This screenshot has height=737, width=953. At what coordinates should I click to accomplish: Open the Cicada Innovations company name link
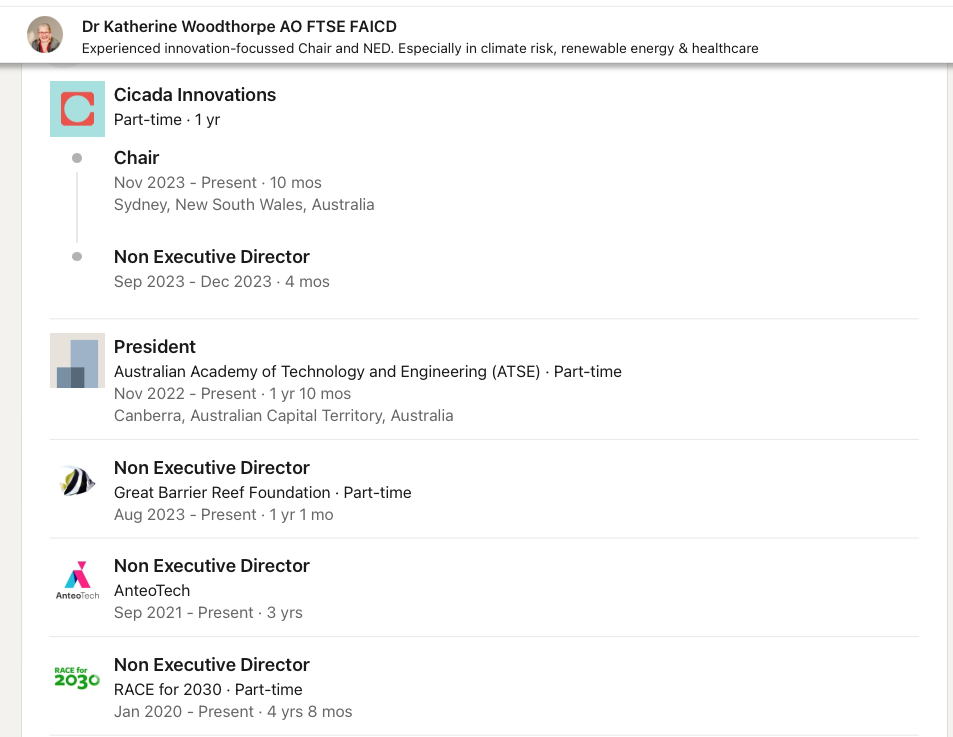tap(194, 95)
